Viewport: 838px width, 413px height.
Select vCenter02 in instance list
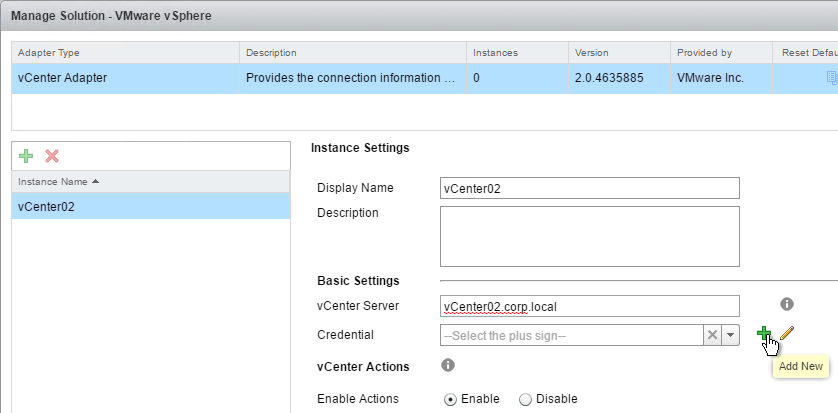tap(151, 206)
